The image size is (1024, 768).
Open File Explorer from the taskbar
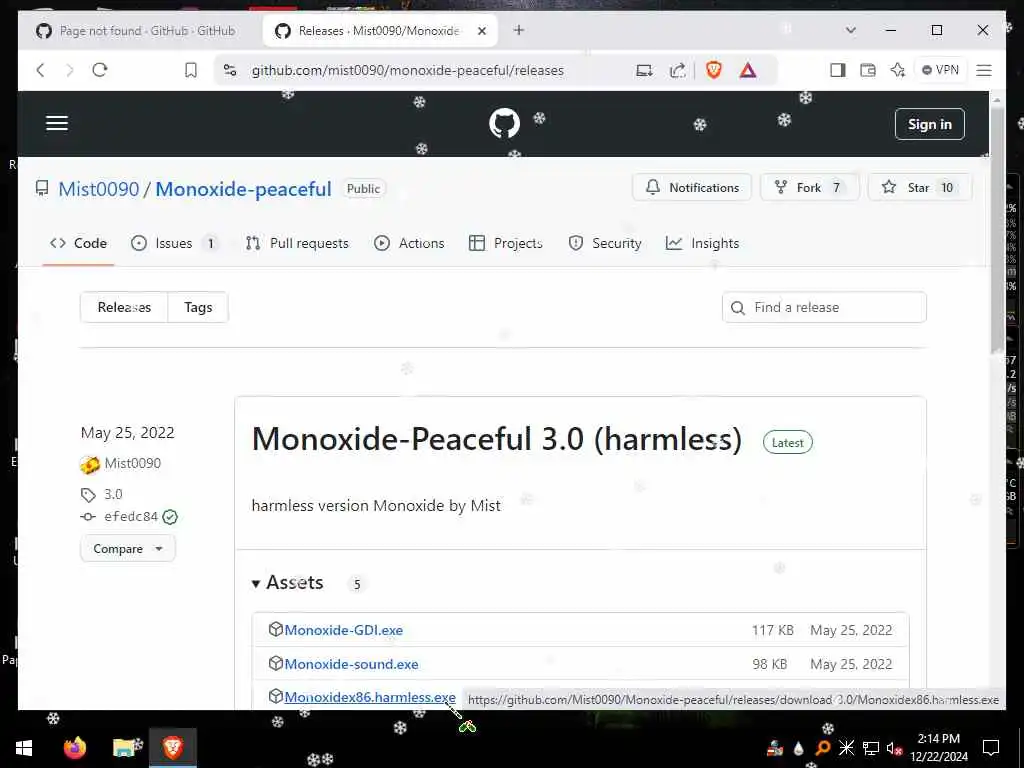pyautogui.click(x=126, y=747)
